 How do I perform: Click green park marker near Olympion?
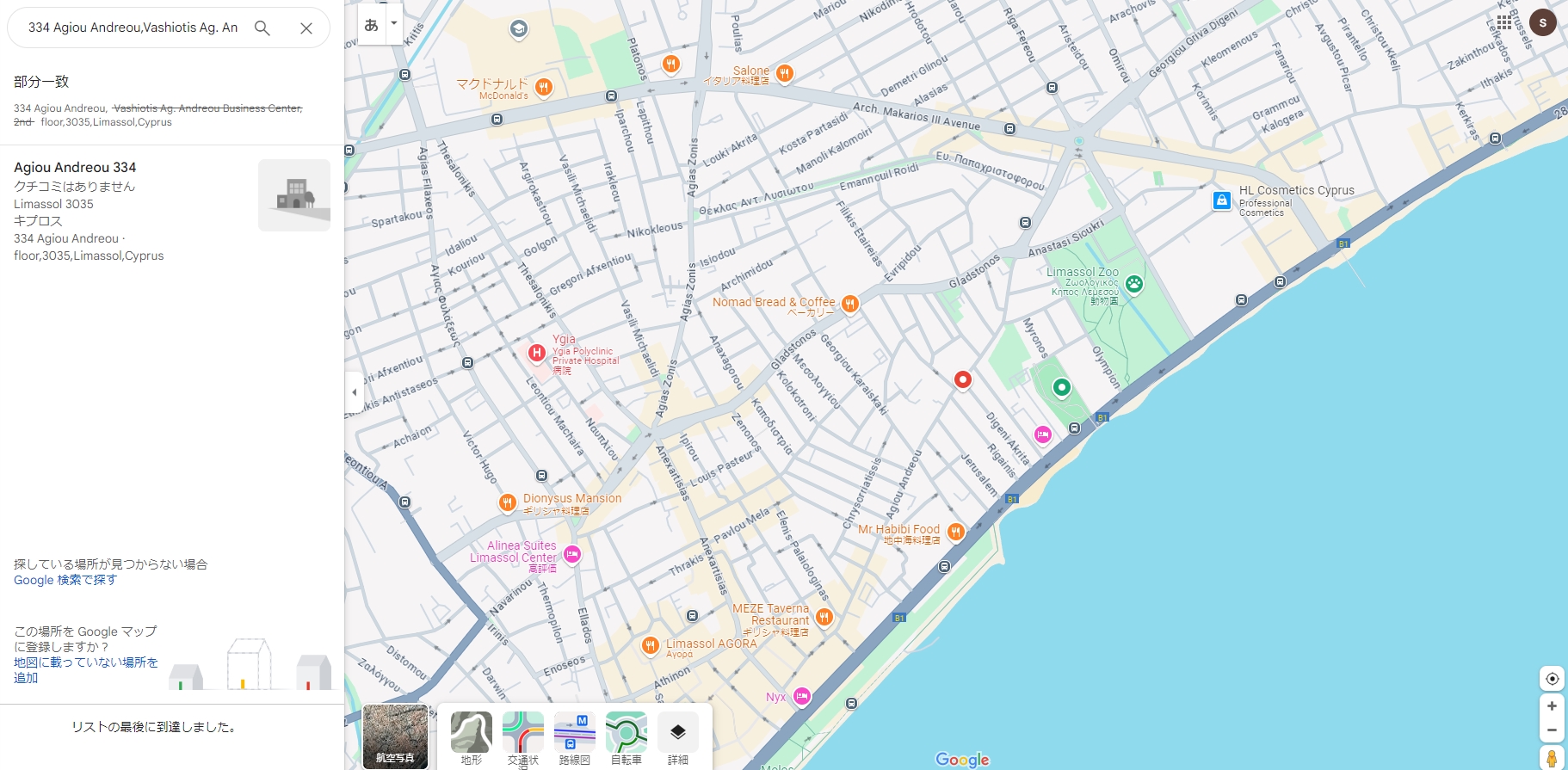tap(1062, 387)
